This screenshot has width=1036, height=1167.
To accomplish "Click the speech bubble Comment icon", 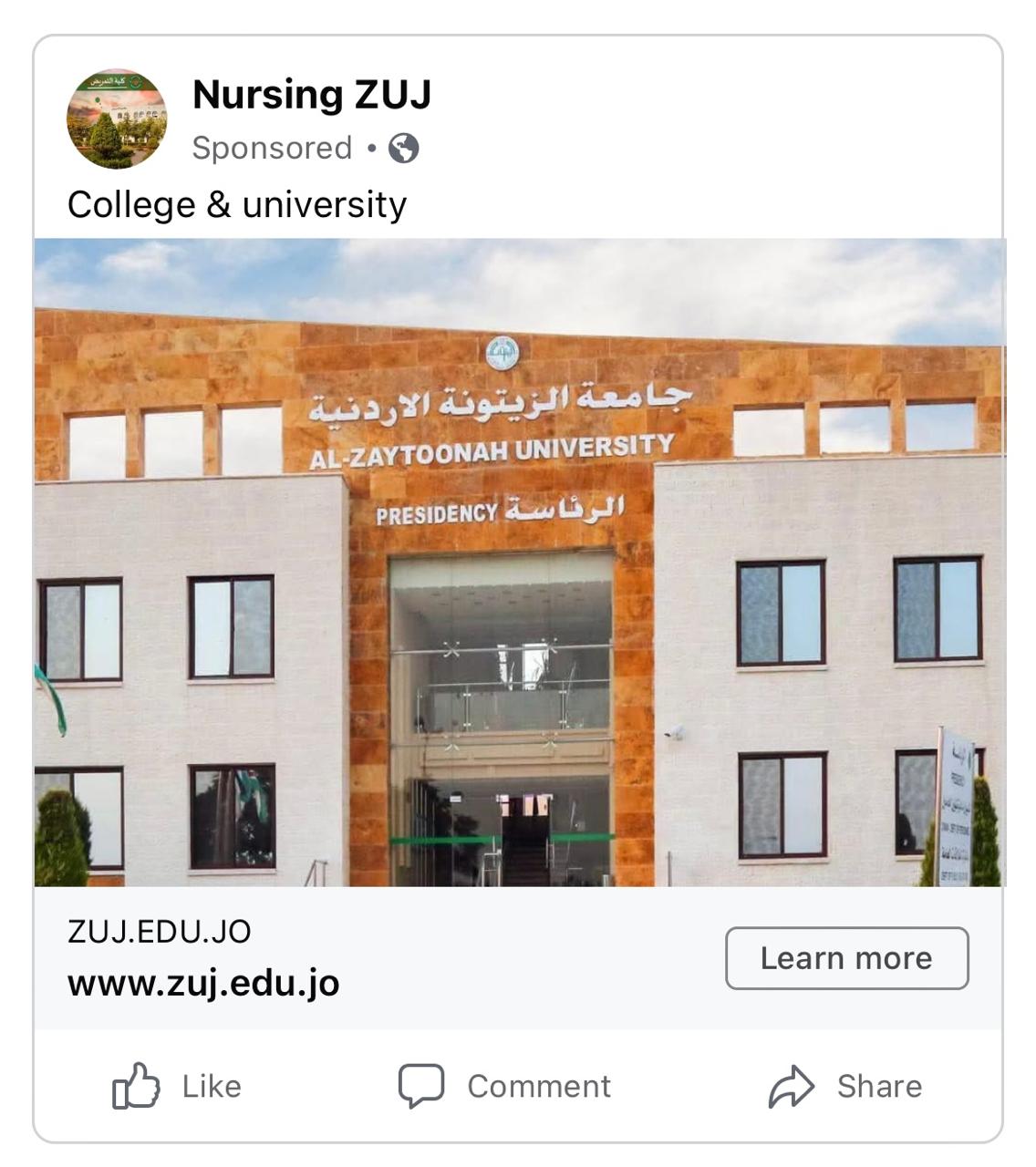I will coord(421,1086).
